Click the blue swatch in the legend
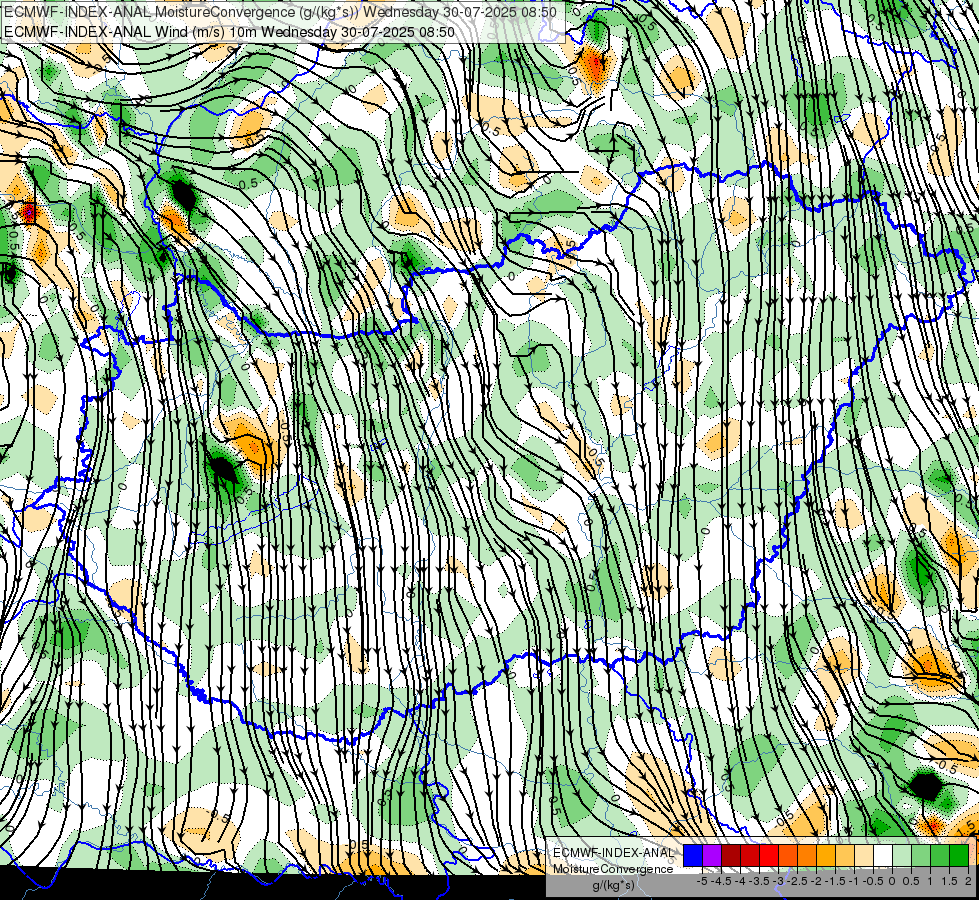 [693, 856]
